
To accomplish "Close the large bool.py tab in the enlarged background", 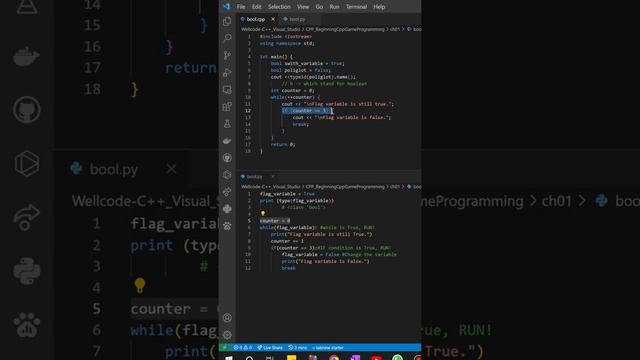I will (x=171, y=169).
